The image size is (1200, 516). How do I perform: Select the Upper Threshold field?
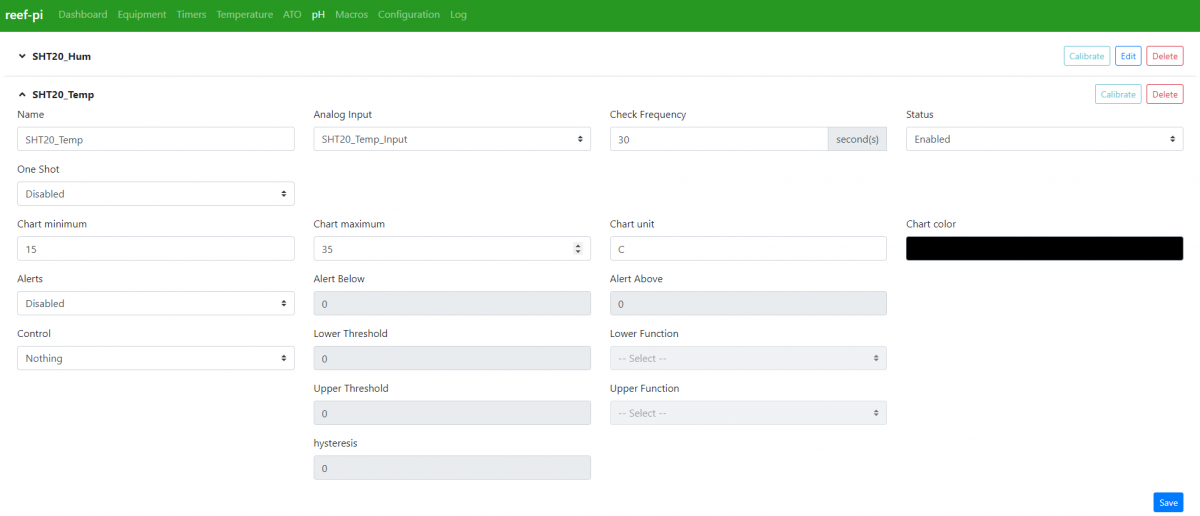point(452,413)
